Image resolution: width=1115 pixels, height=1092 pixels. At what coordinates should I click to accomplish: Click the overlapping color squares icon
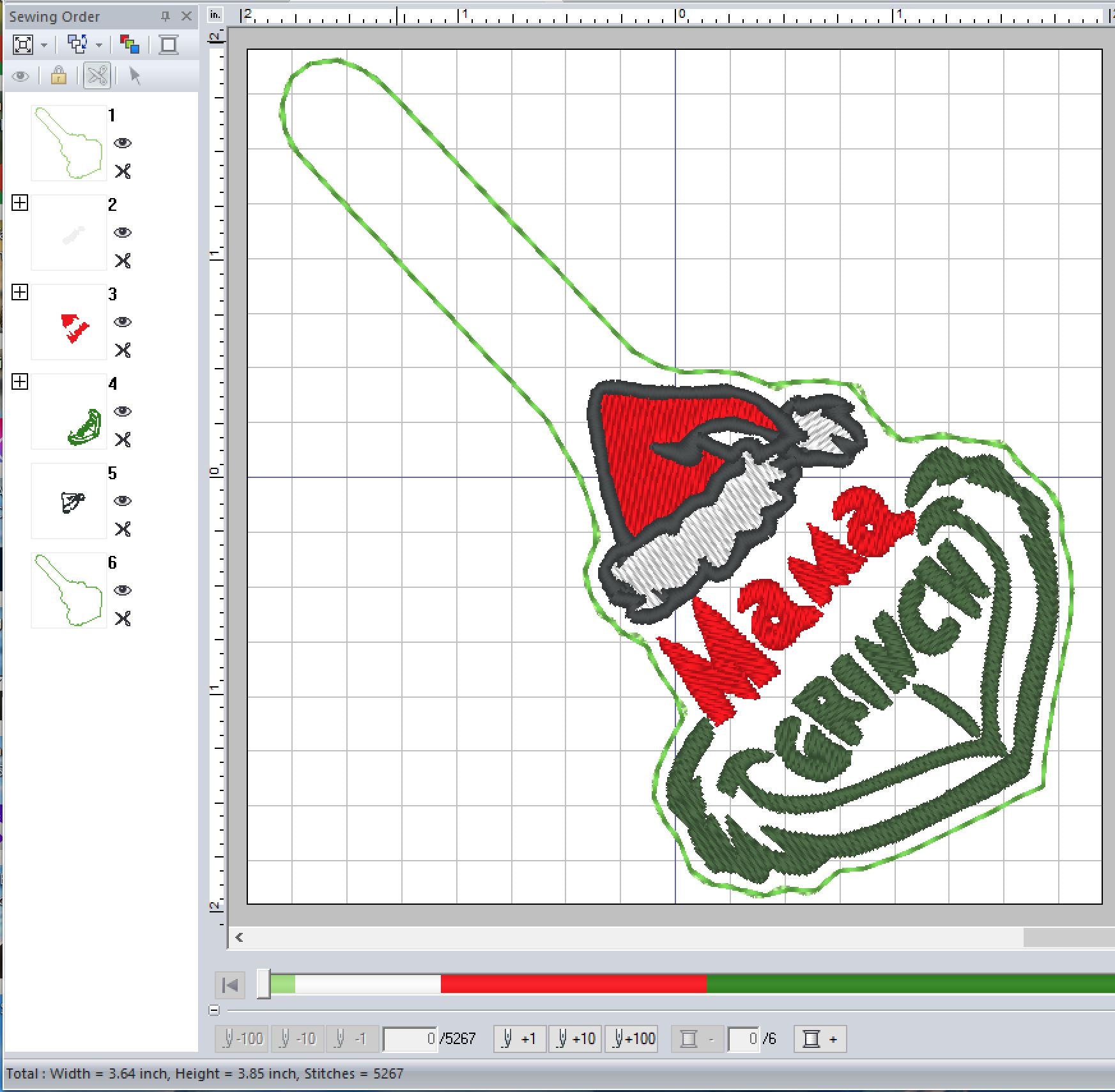(130, 45)
